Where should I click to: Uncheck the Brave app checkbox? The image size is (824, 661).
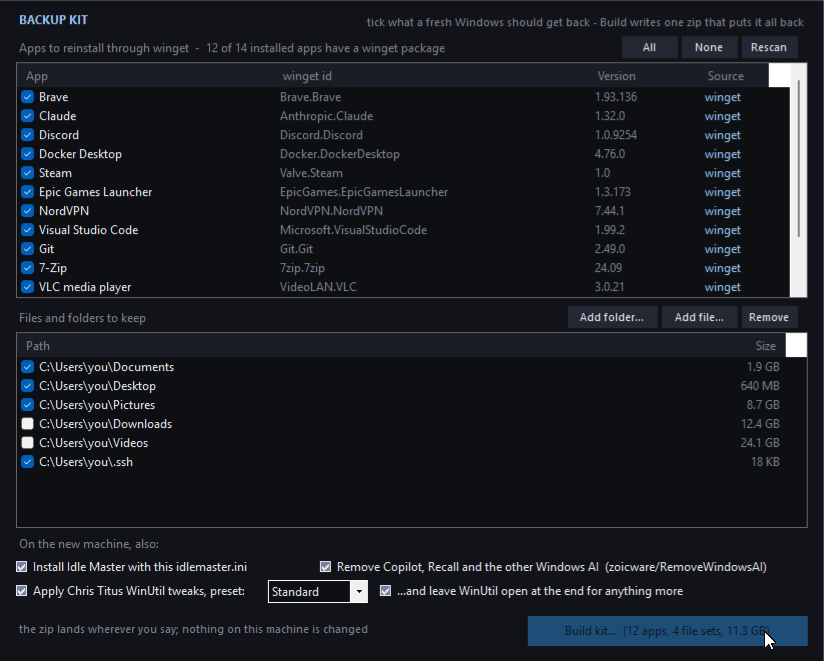pos(27,97)
